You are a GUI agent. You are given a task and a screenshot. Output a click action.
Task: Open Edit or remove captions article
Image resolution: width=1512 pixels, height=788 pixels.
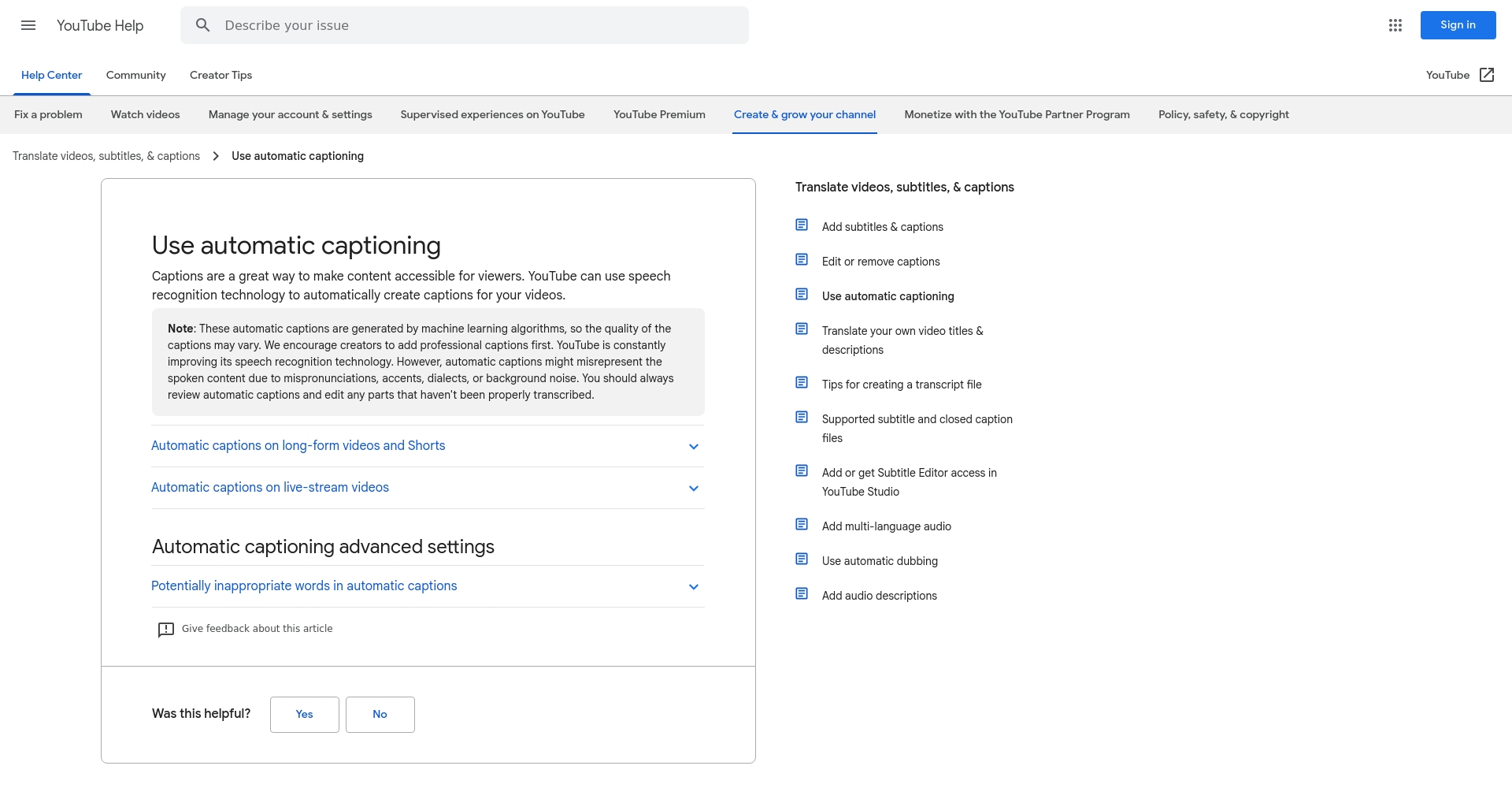pyautogui.click(x=881, y=262)
